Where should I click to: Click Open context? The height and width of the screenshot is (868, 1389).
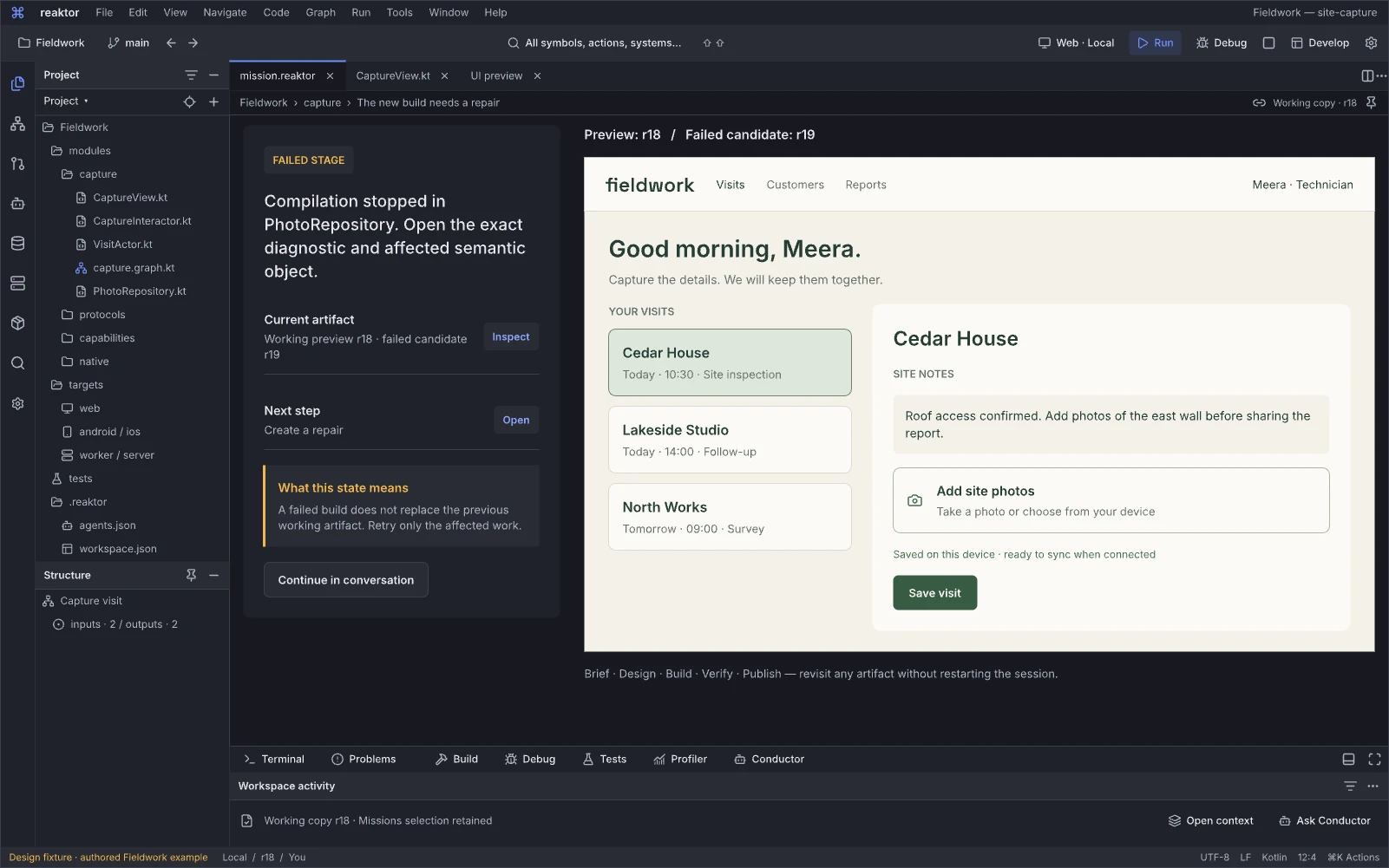(1210, 820)
